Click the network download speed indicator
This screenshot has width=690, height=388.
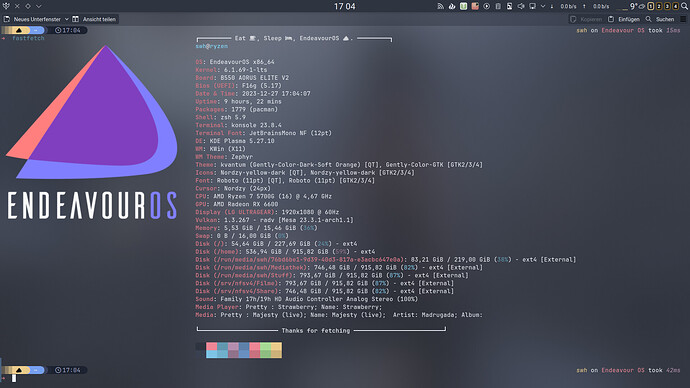point(564,7)
